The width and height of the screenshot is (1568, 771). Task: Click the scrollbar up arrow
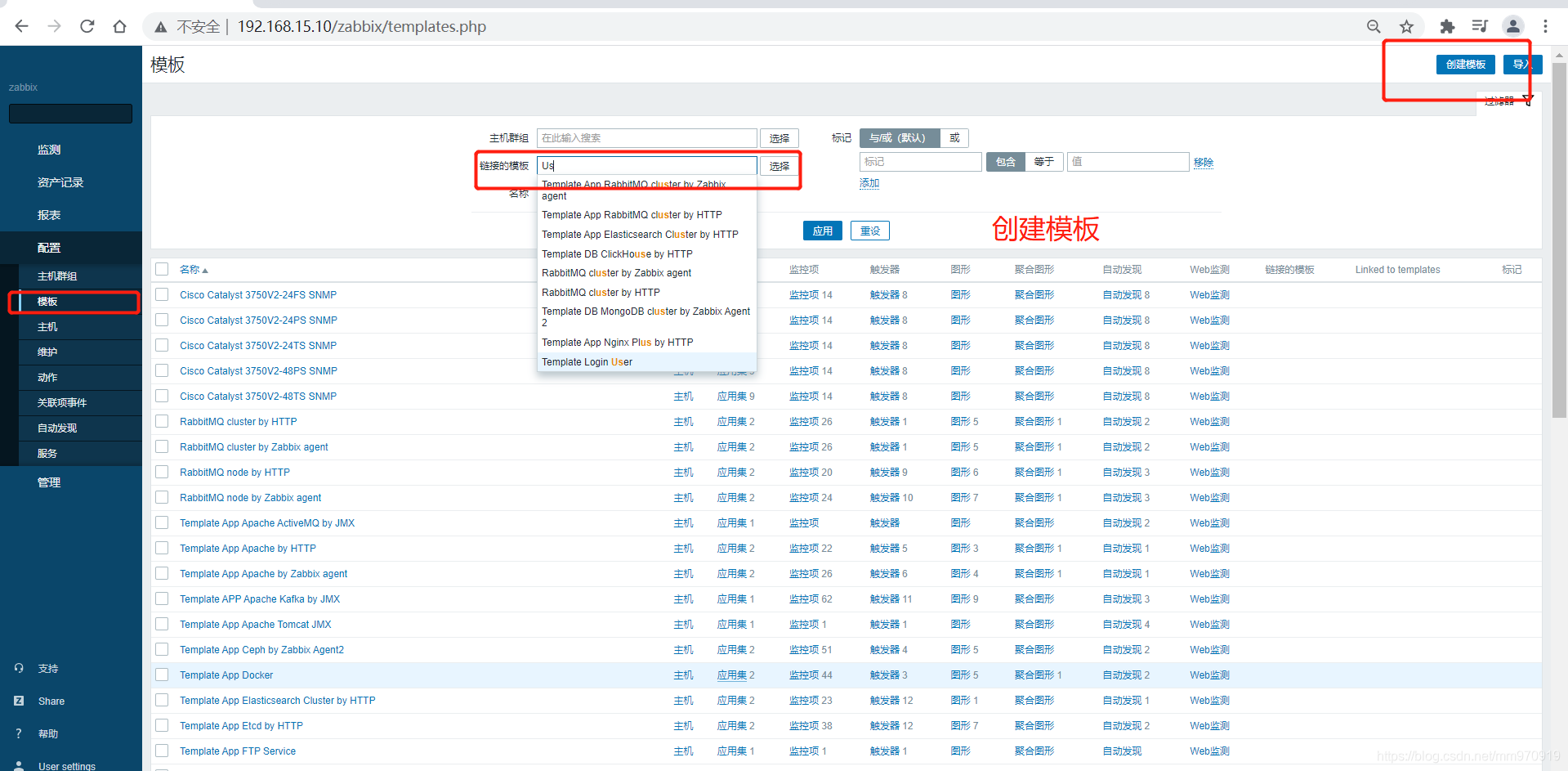1559,55
